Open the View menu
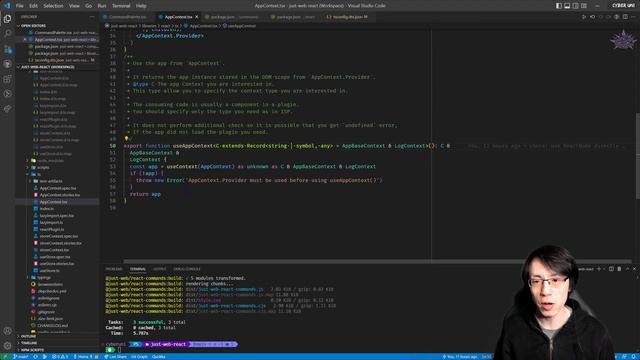 pyautogui.click(x=74, y=6)
